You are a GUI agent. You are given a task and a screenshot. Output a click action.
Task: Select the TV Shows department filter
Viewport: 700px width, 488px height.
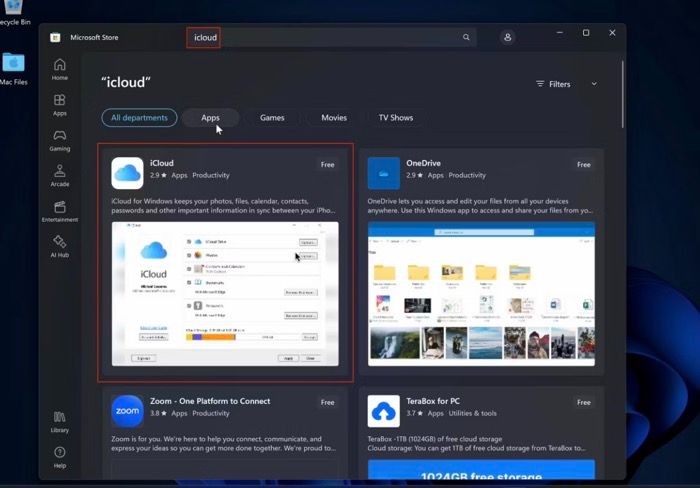(396, 117)
